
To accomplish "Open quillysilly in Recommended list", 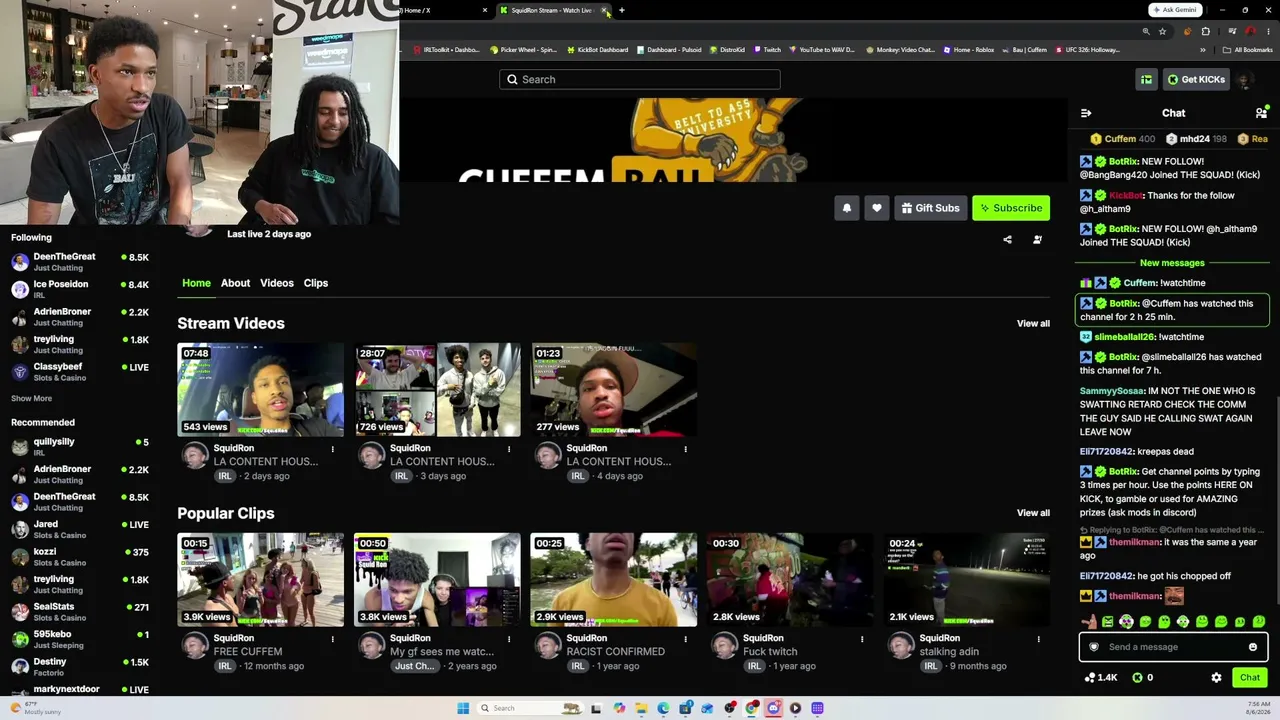I will pos(80,446).
